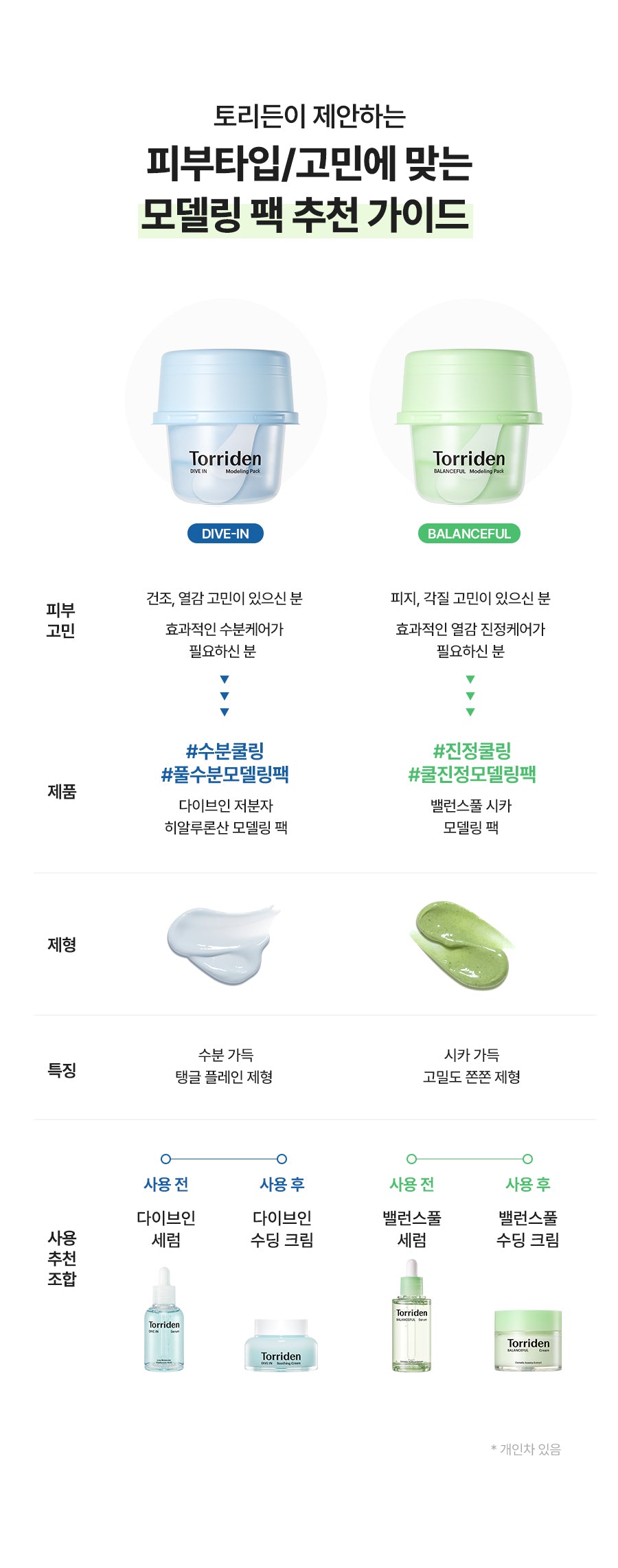Screen dimensions: 618x1568
Task: Click the highlighted '모델링 팩 추천 가이드' title
Action: [305, 216]
